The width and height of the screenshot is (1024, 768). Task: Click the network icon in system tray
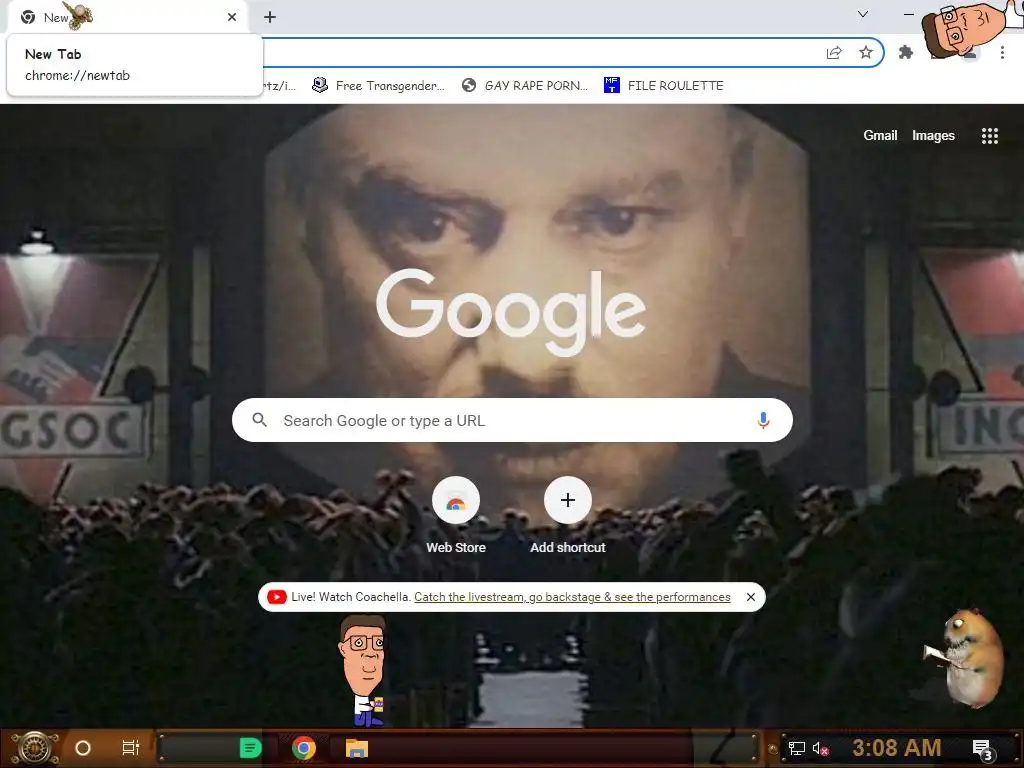pos(797,748)
